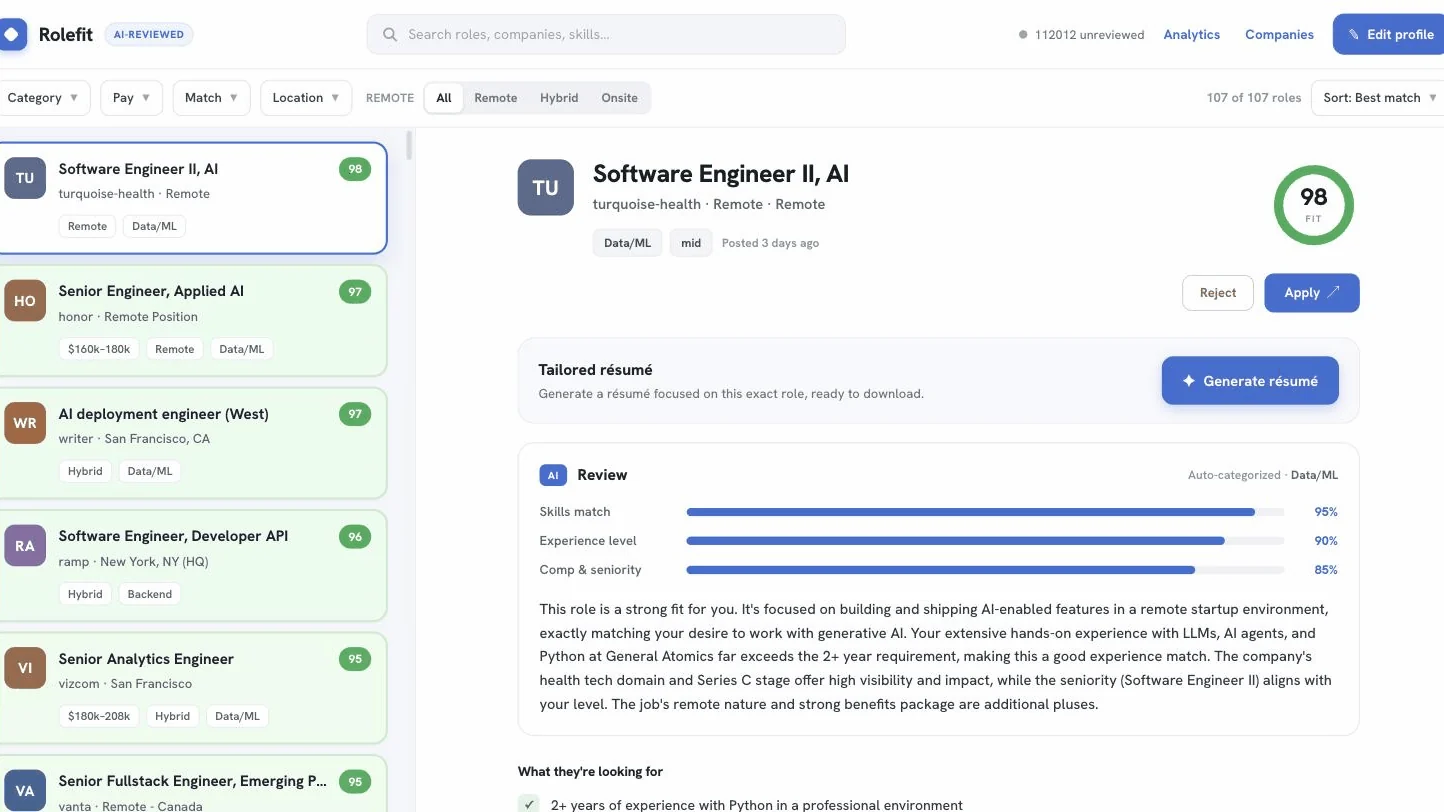Click the TU avatar in the first role card

point(25,178)
